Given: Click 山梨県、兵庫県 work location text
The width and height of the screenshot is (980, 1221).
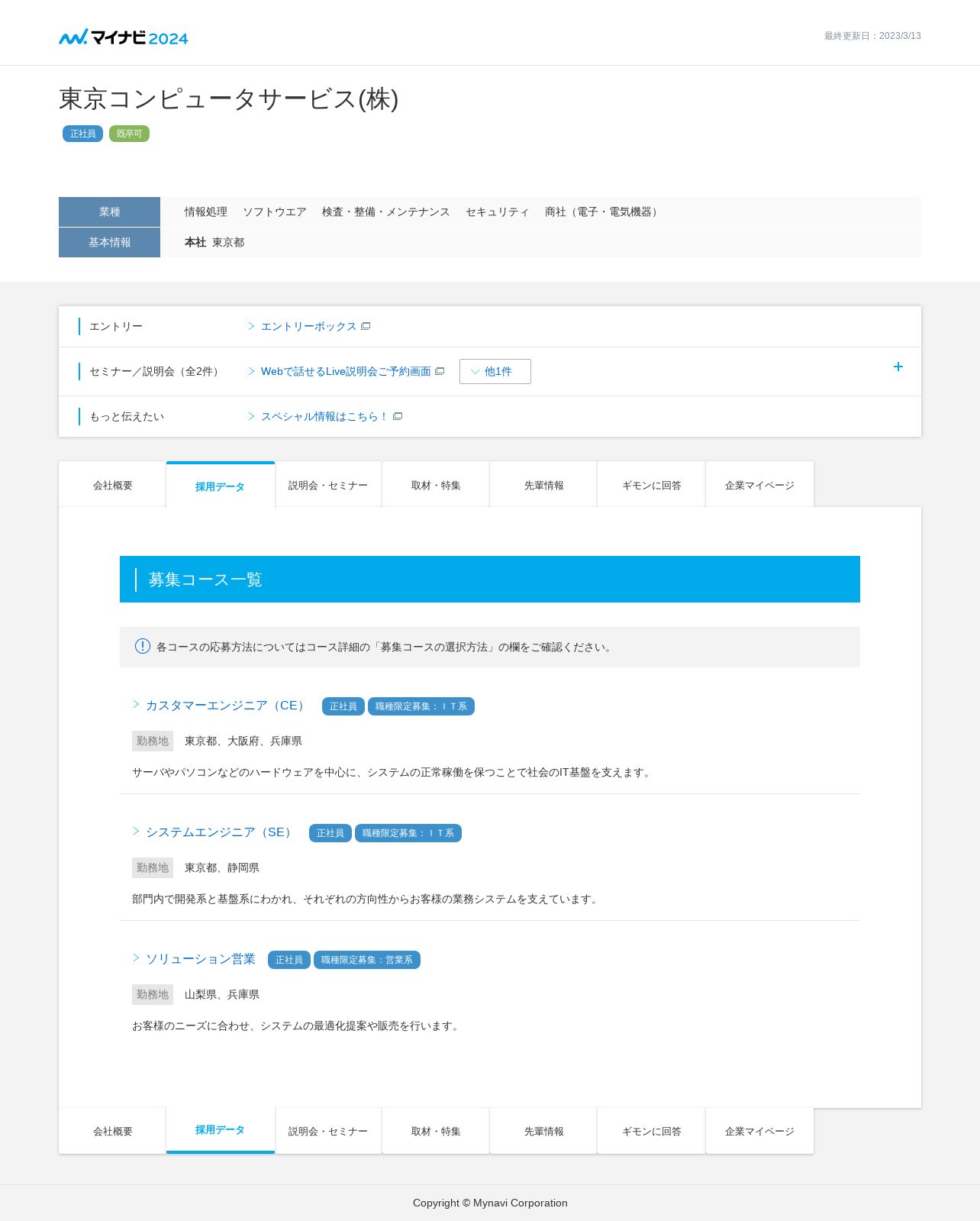Looking at the screenshot, I should point(222,994).
